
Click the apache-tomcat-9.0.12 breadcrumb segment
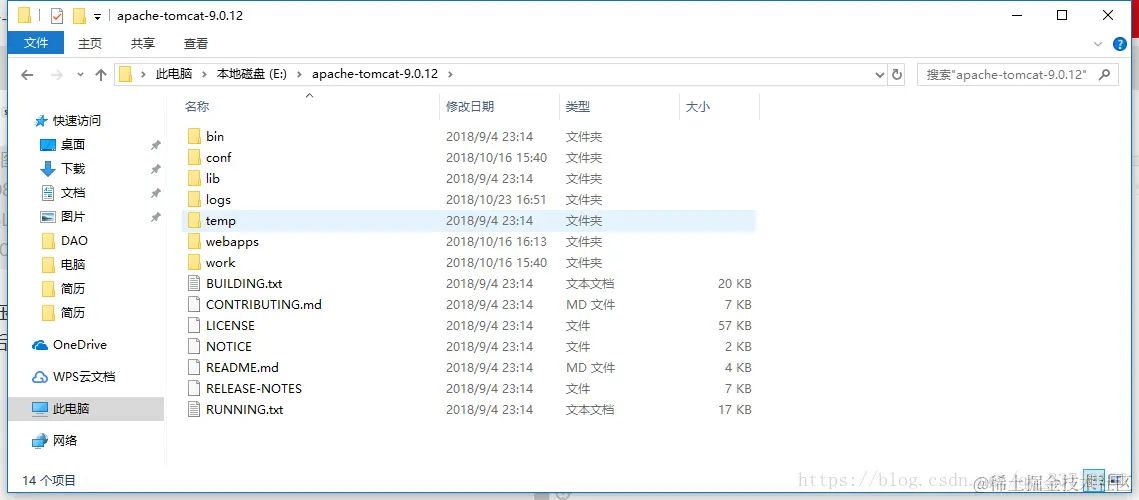(375, 74)
